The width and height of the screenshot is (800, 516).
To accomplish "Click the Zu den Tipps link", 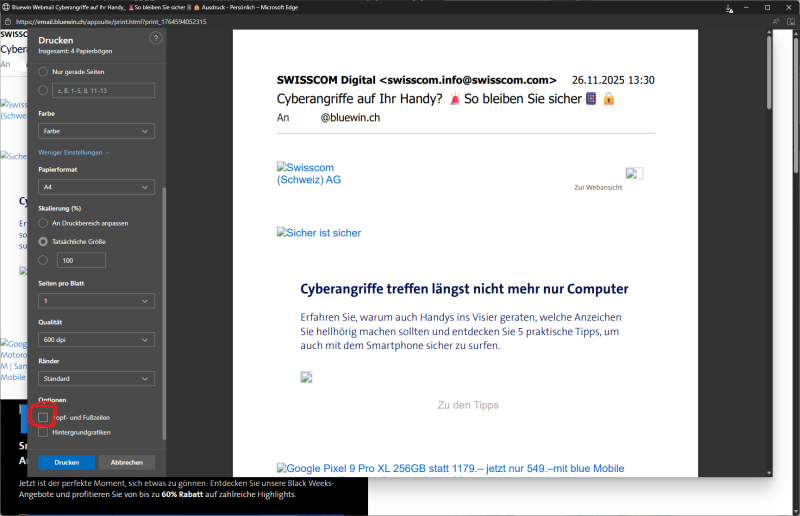I will click(x=467, y=405).
